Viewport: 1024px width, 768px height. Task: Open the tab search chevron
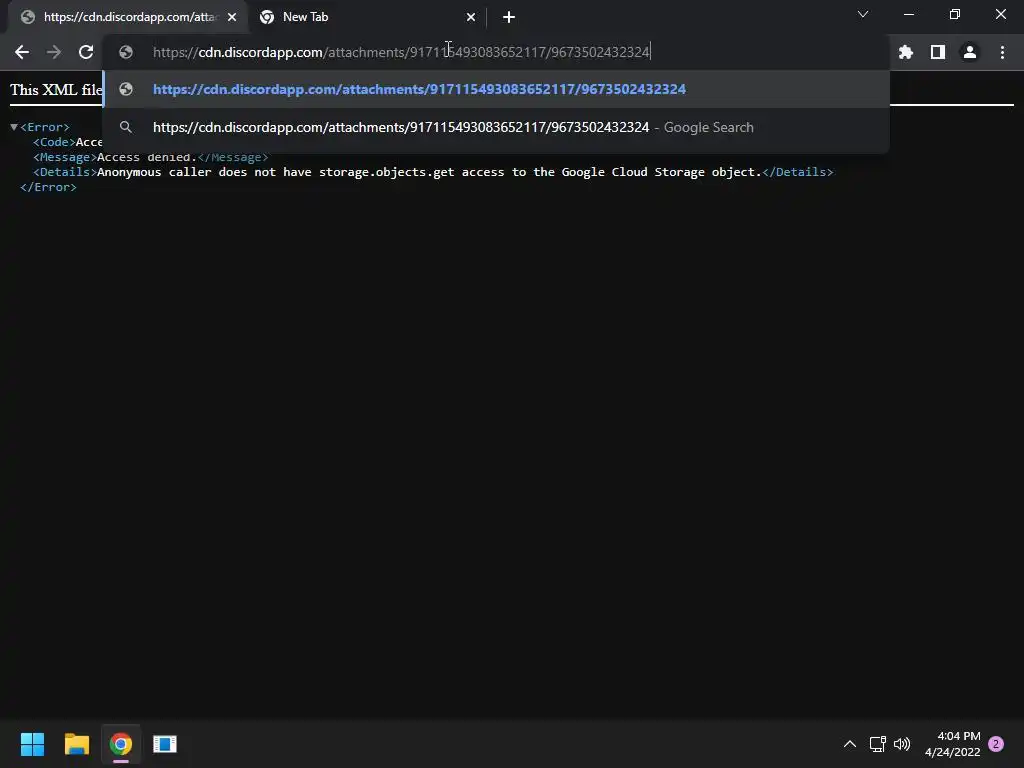point(863,14)
